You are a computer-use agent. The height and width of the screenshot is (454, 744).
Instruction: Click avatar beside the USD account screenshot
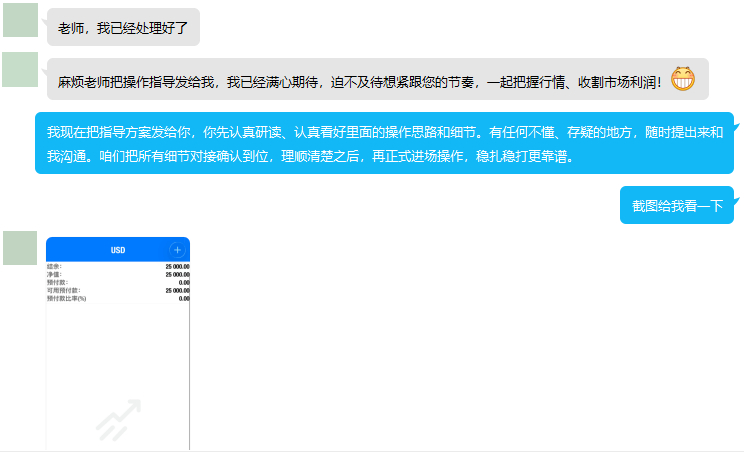[x=20, y=248]
